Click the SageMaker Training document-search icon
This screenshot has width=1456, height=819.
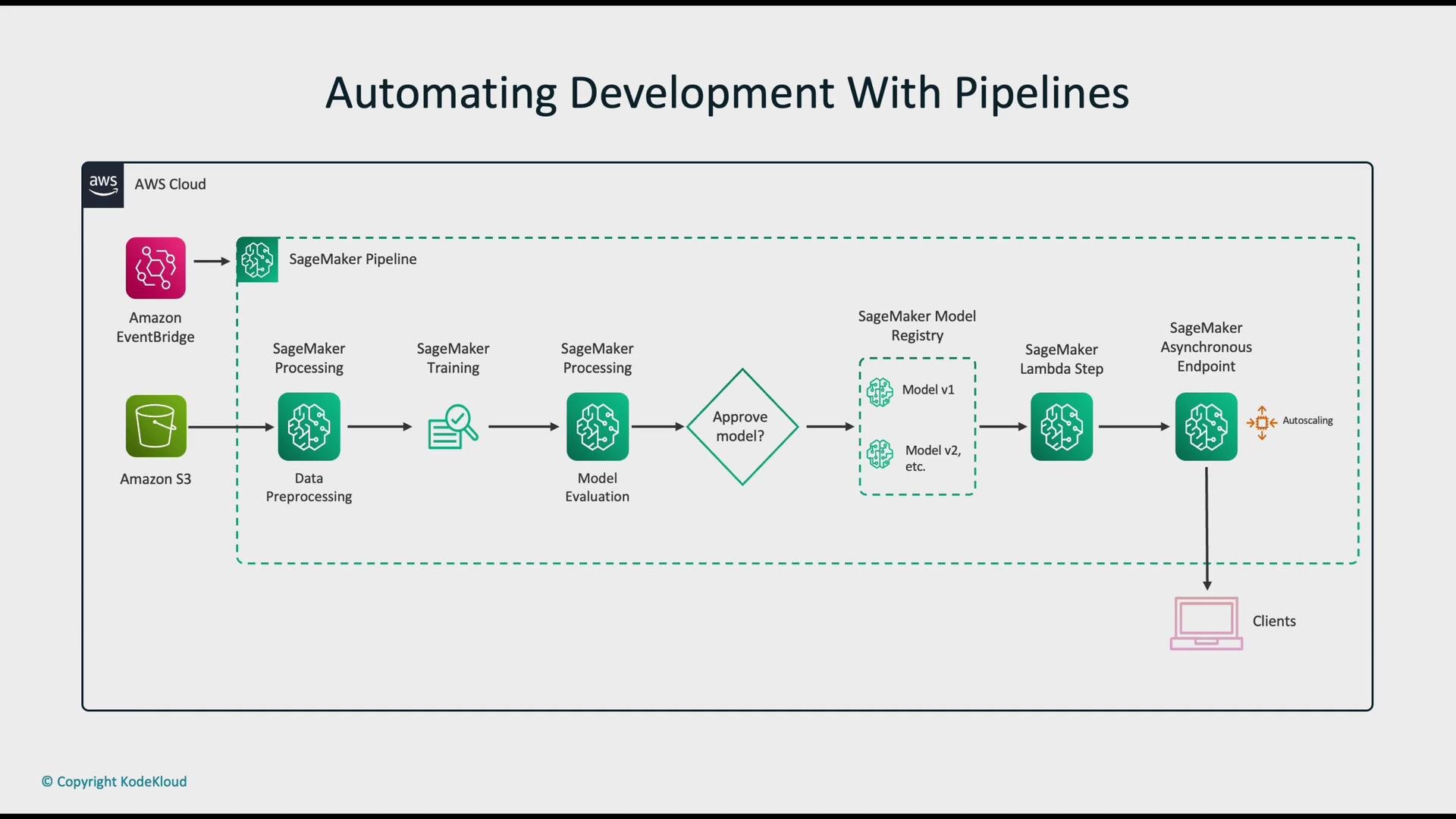453,427
